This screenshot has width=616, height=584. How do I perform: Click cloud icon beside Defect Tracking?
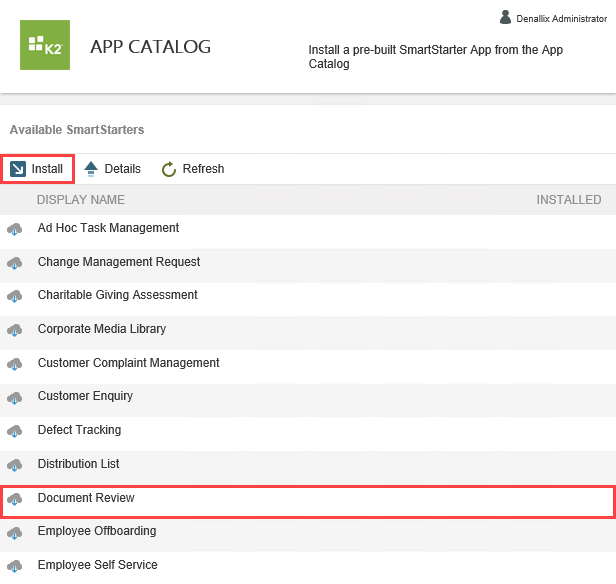pos(15,431)
